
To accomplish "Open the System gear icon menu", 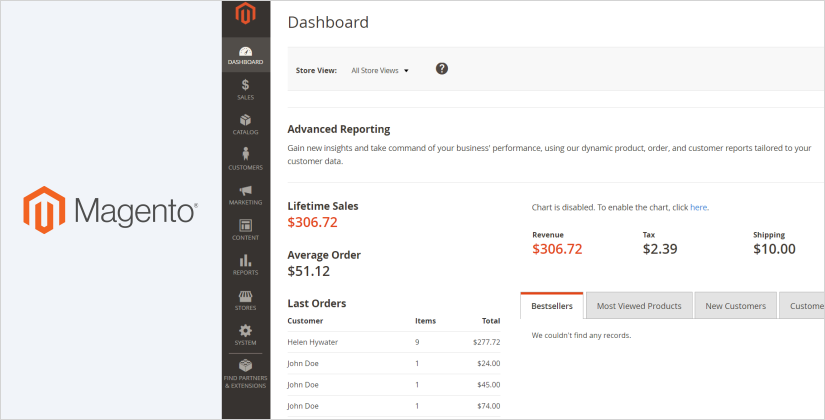I will pyautogui.click(x=245, y=335).
